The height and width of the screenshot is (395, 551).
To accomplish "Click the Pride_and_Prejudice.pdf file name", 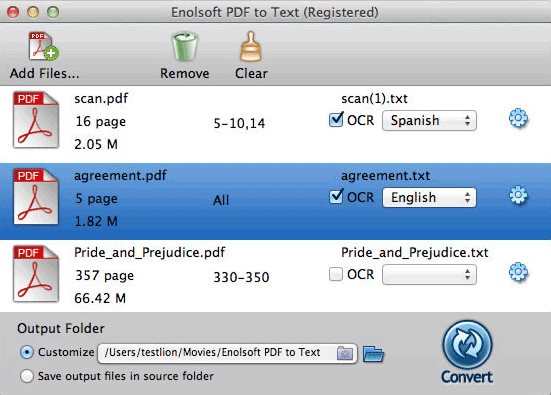I will [x=150, y=253].
